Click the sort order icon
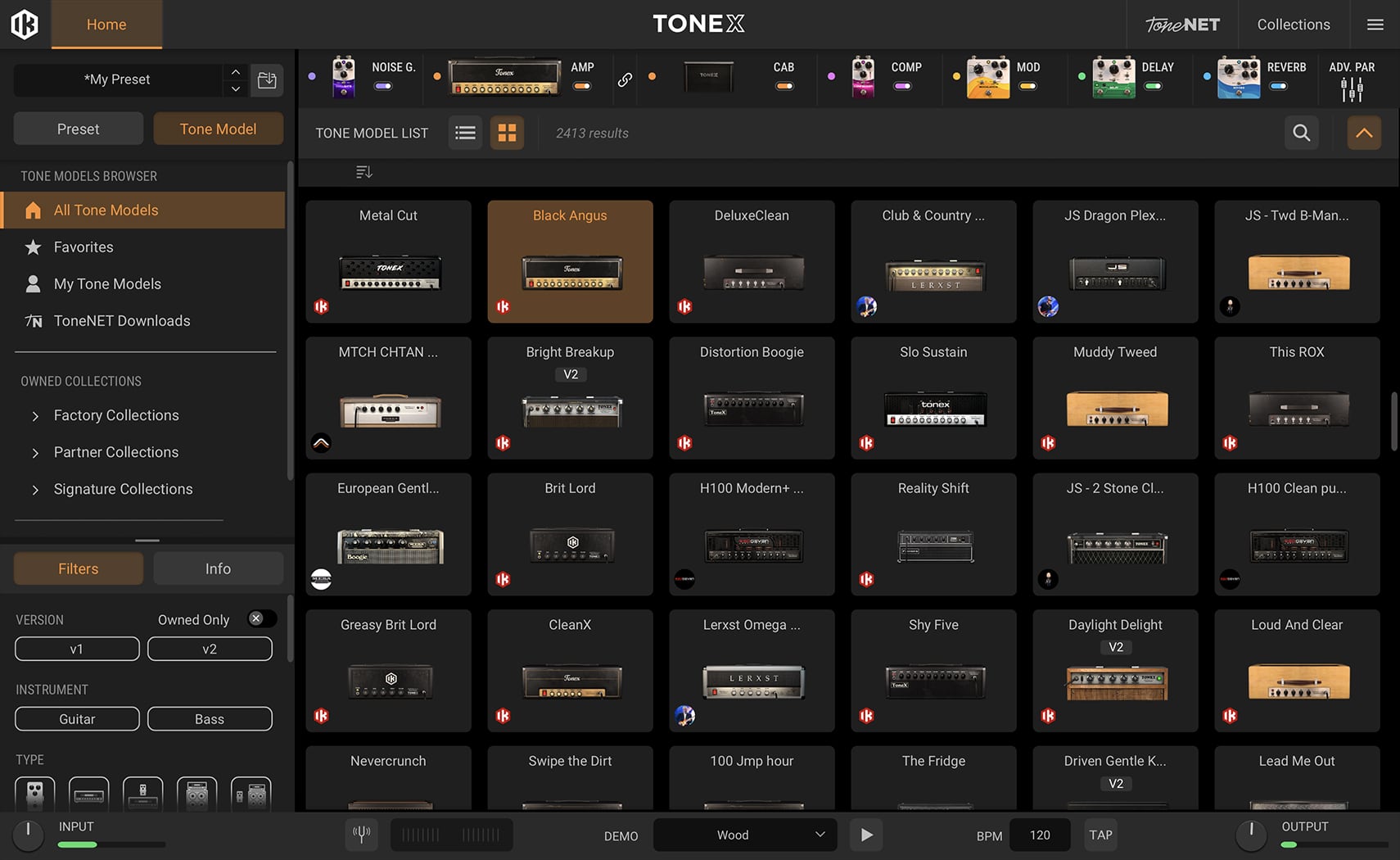Screen dimensions: 1400x860 coord(364,172)
